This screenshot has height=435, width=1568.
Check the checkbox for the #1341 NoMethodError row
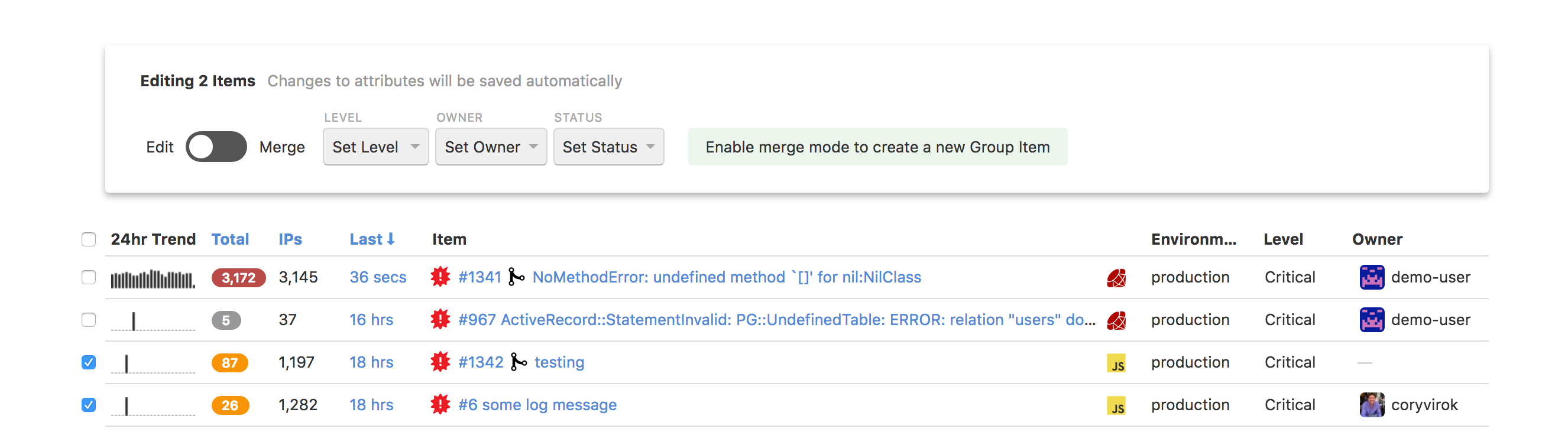point(89,277)
